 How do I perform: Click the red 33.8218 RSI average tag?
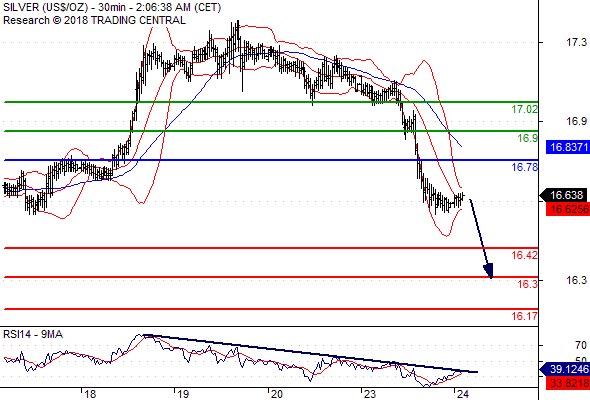pos(568,383)
